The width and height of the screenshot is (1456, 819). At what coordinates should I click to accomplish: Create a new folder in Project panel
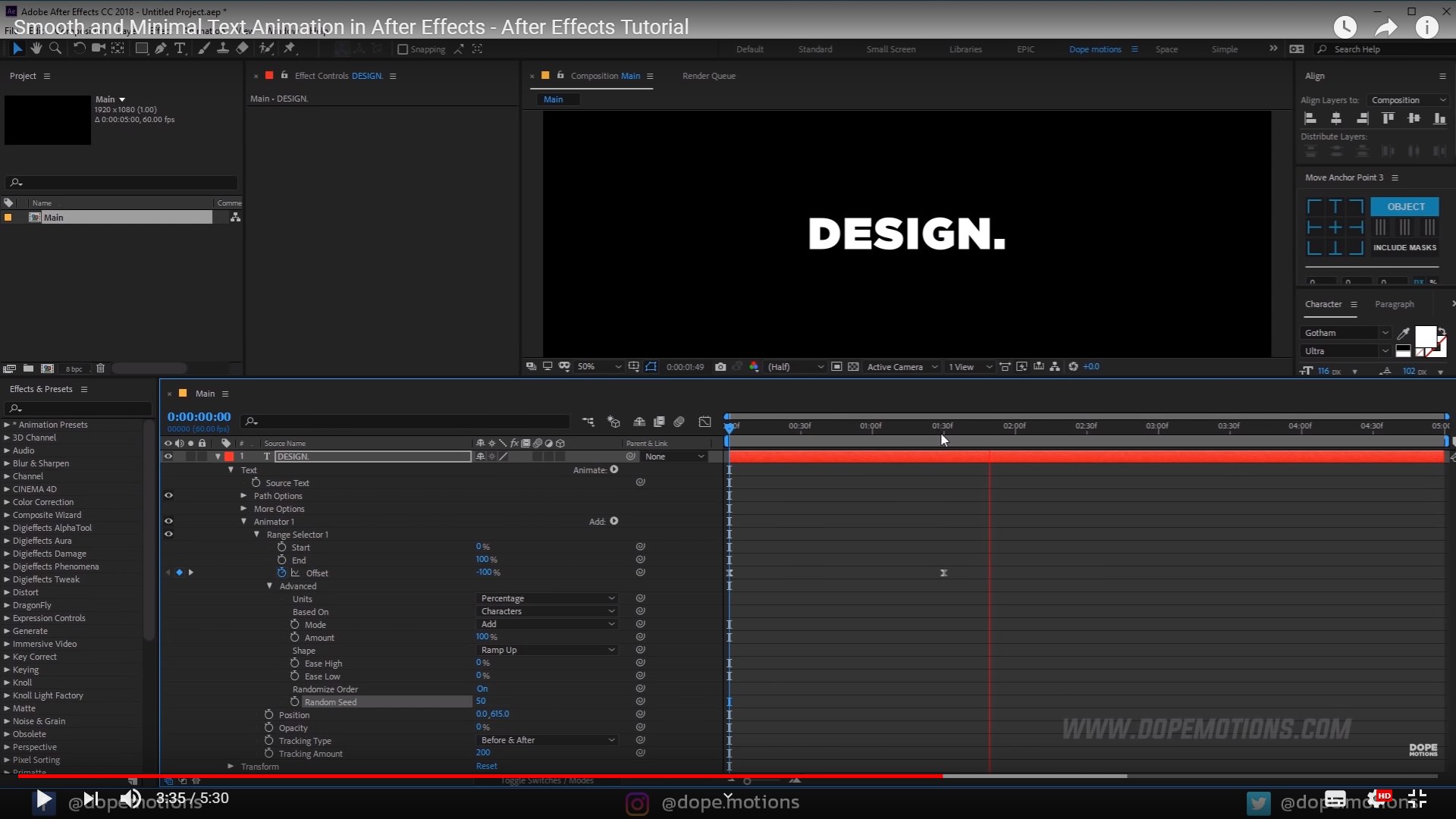28,369
